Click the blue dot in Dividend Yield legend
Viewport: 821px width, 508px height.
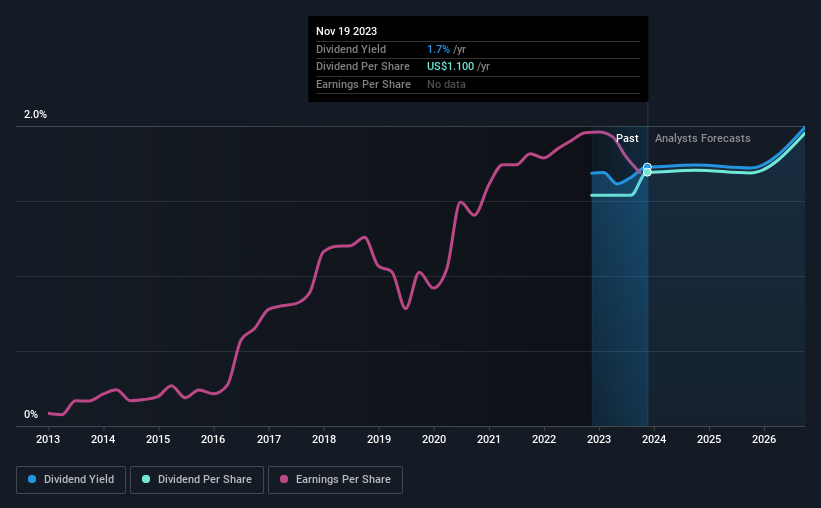[x=32, y=479]
